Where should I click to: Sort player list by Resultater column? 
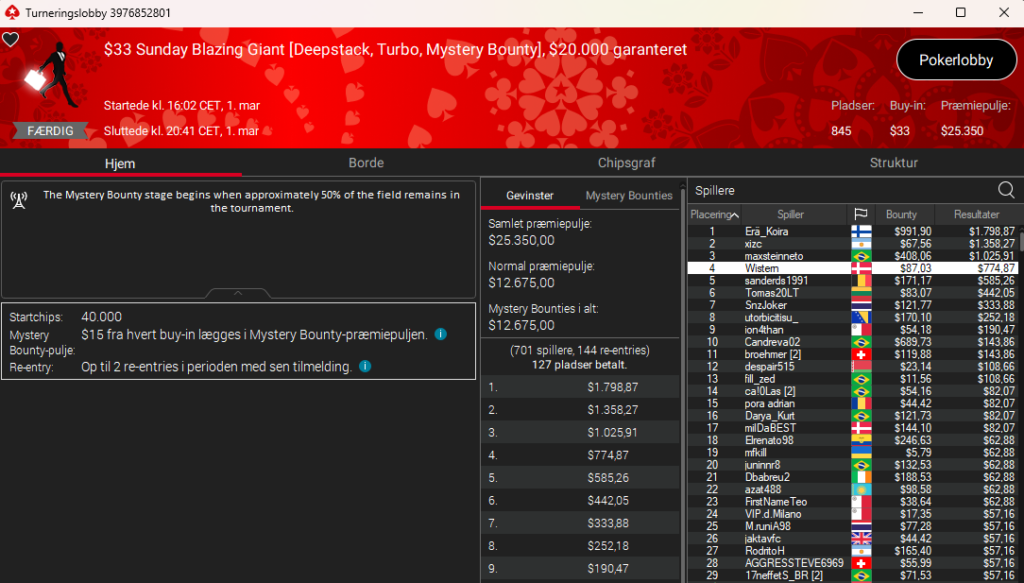tap(976, 215)
